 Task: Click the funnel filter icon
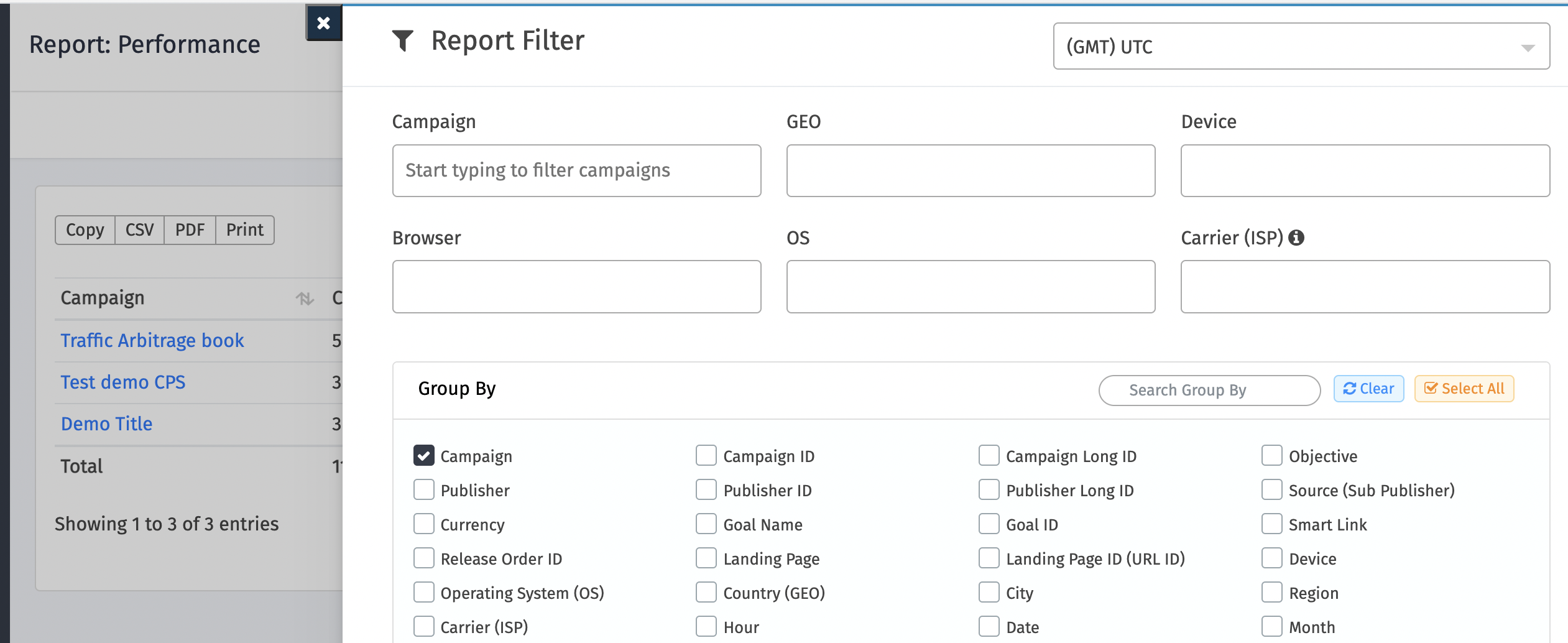point(403,41)
